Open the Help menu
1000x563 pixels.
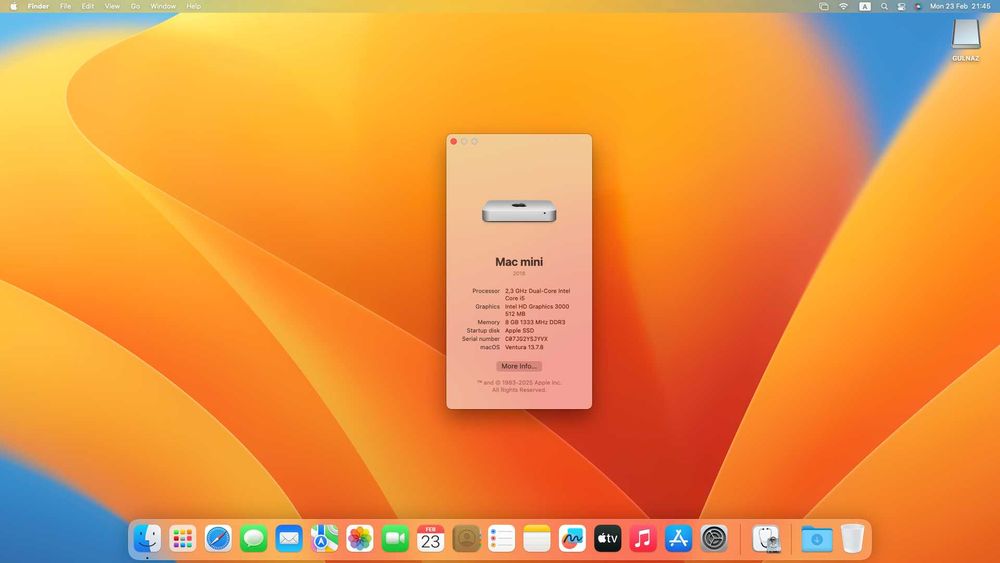click(194, 6)
